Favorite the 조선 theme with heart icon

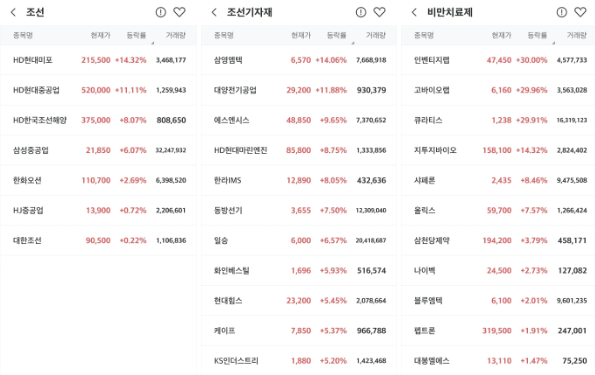point(179,13)
